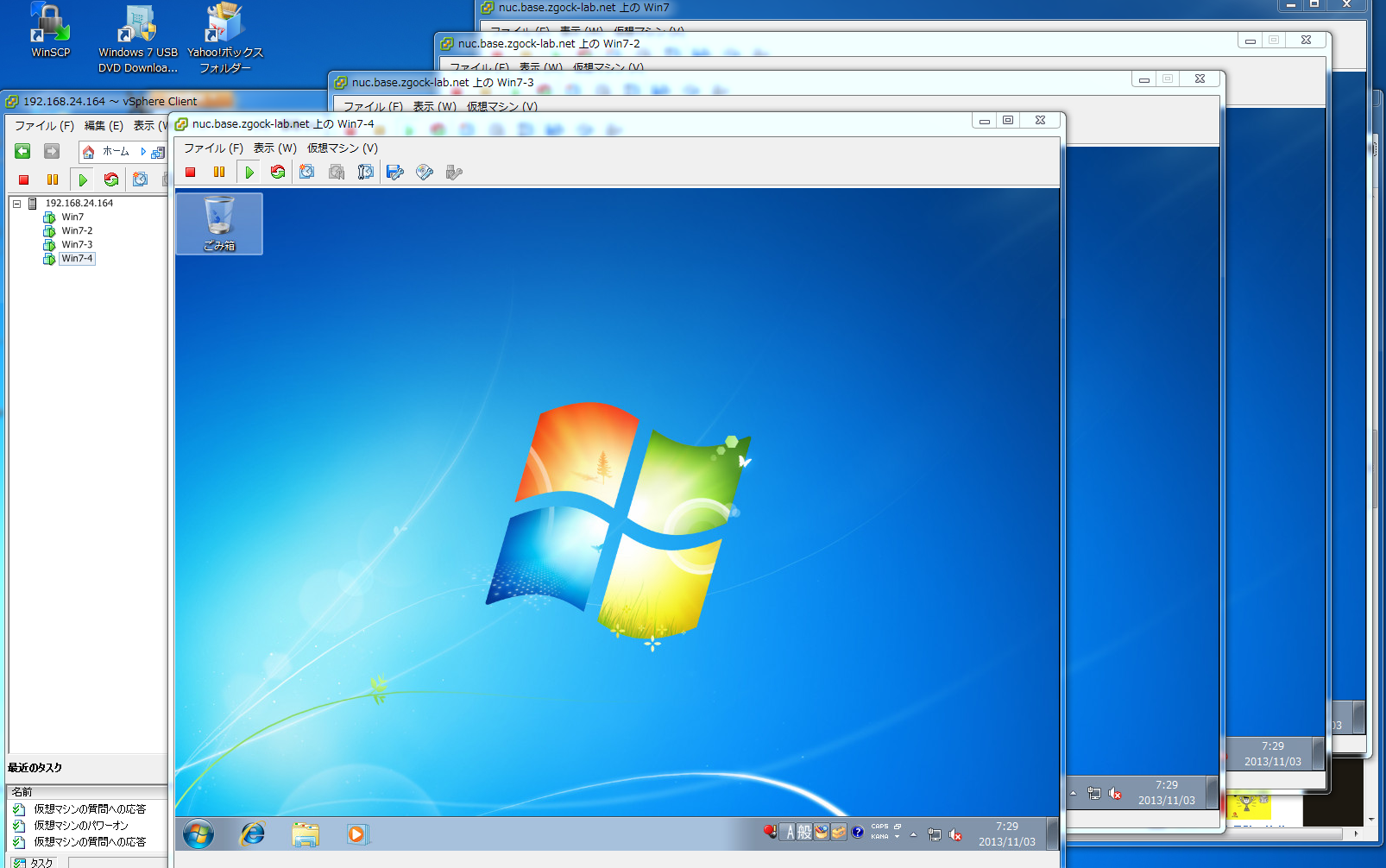Viewport: 1386px width, 868px height.
Task: Click the network icon in Win7-4 guest tray
Action: (x=935, y=834)
